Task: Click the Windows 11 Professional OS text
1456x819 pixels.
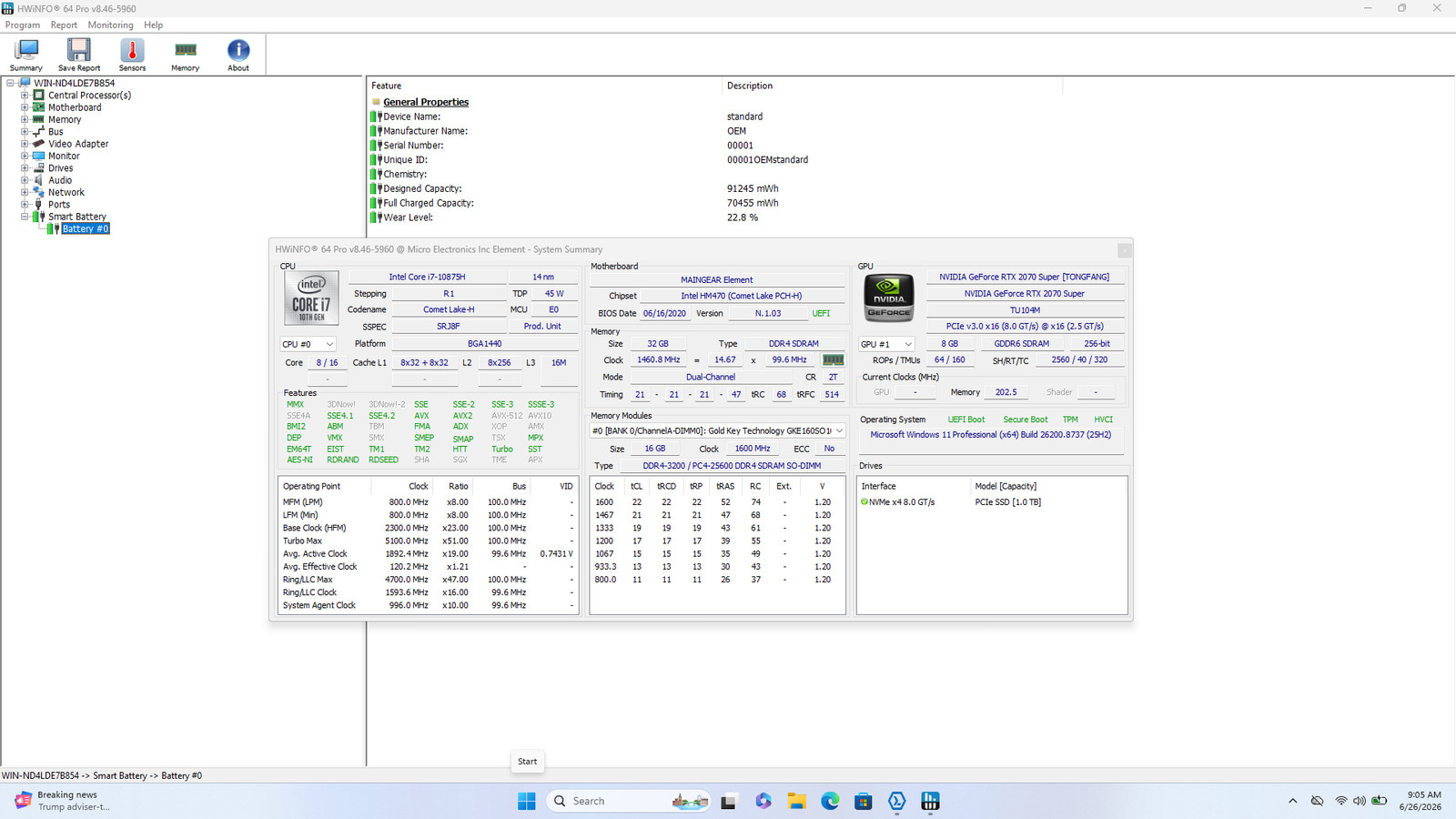Action: [991, 435]
